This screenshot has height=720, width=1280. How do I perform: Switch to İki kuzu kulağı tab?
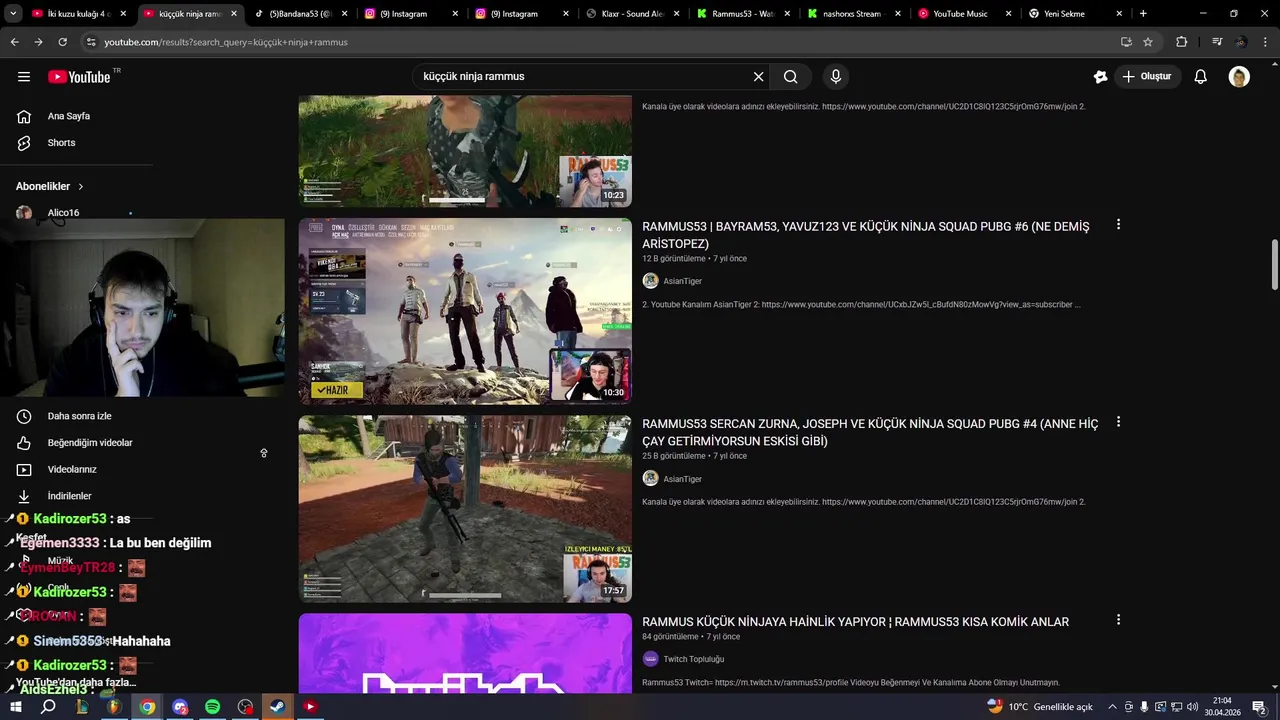click(x=79, y=14)
